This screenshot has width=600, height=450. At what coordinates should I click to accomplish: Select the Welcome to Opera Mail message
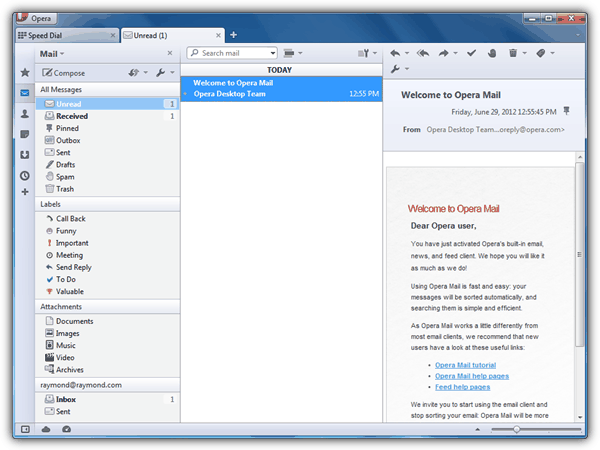(x=281, y=88)
